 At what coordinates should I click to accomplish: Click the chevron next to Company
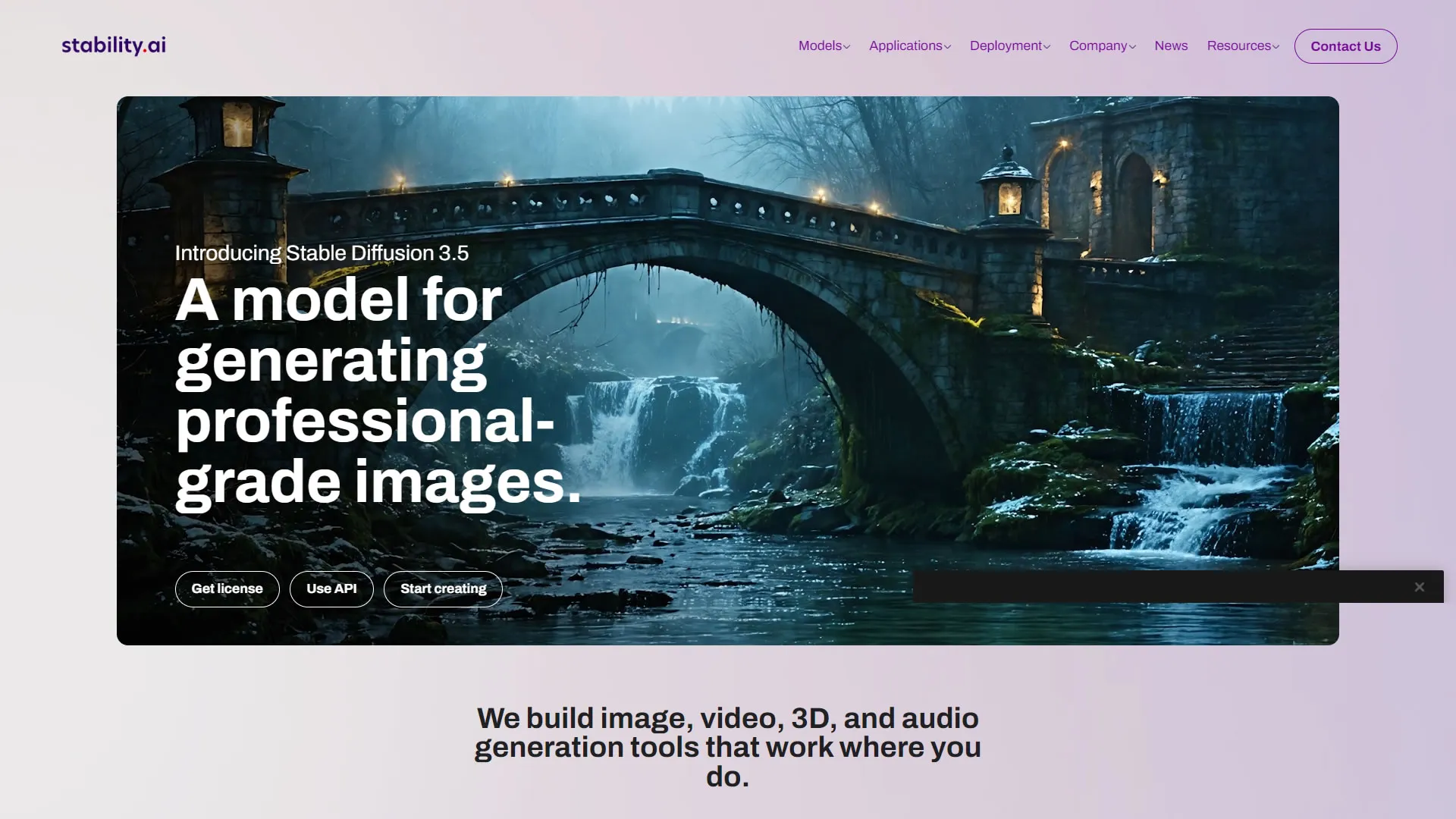1132,47
